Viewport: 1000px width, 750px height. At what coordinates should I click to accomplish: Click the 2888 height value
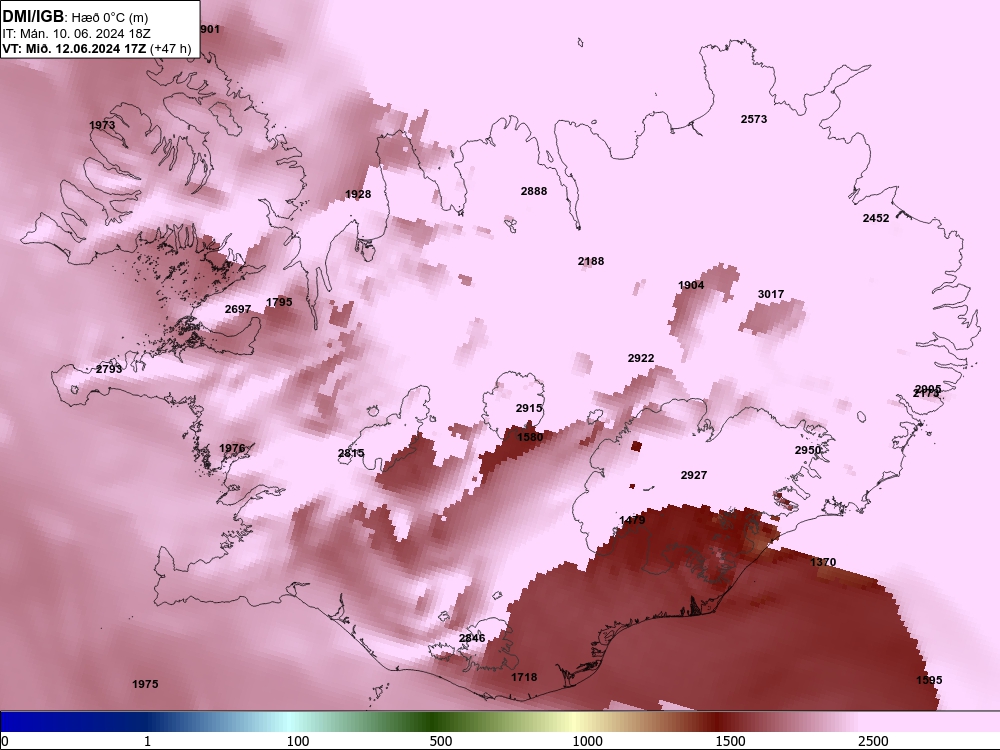(534, 191)
